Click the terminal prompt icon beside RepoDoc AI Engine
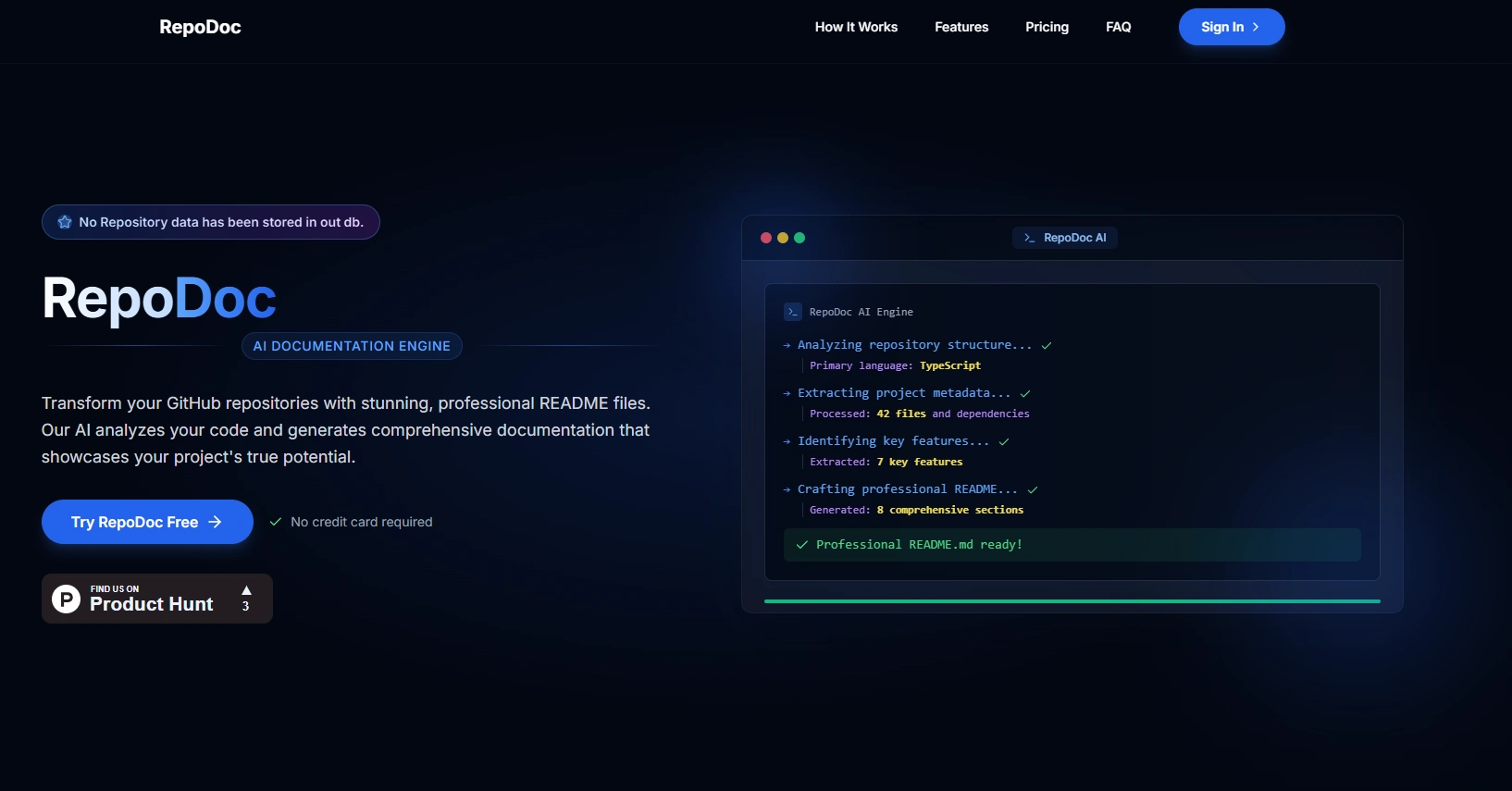This screenshot has height=791, width=1512. 793,312
